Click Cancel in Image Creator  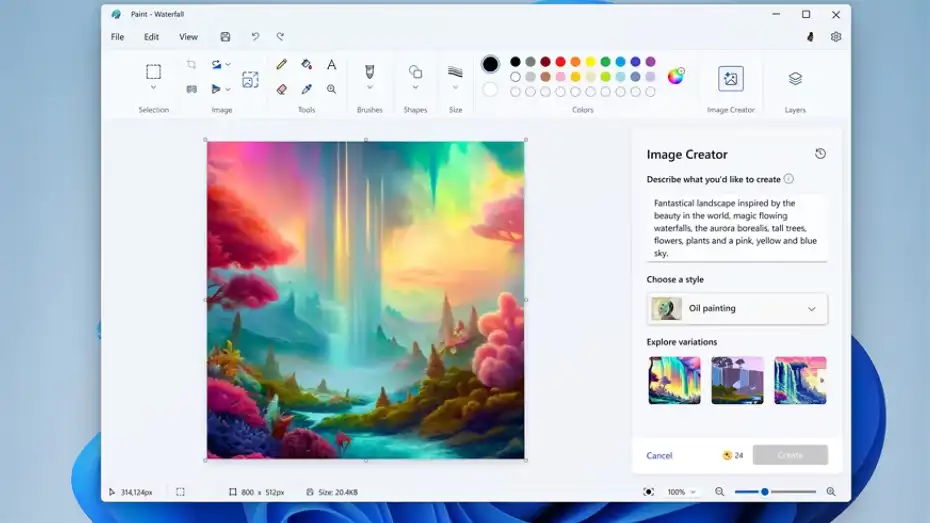659,455
